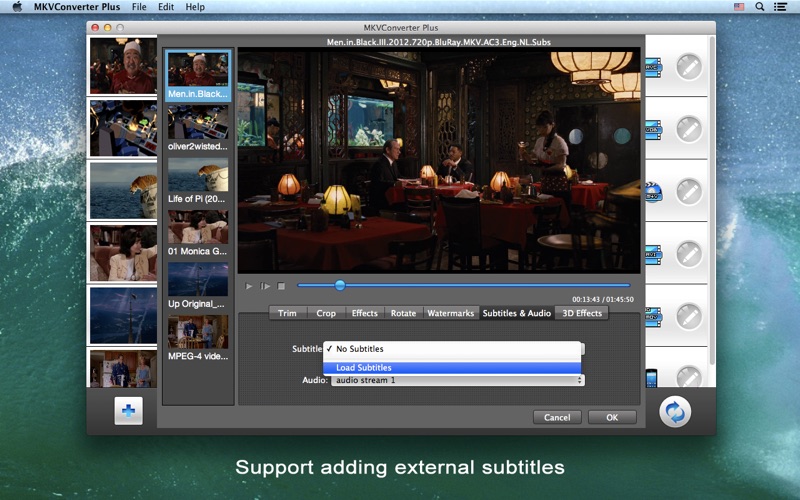This screenshot has width=800, height=500.
Task: Click the second row output format film icon
Action: click(x=654, y=130)
